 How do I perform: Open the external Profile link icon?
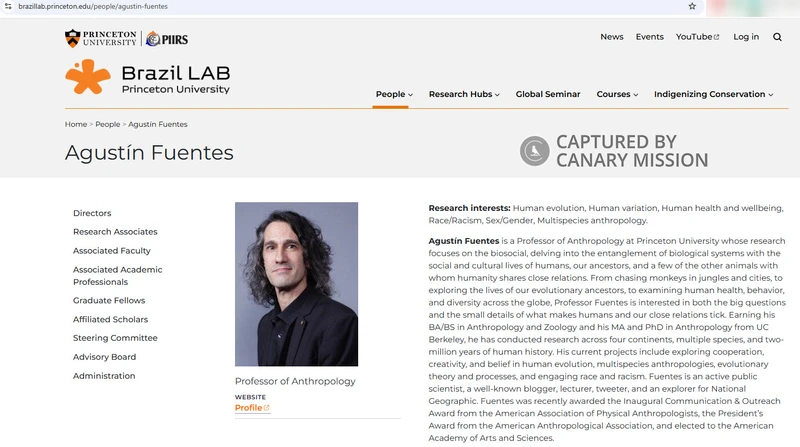[x=267, y=408]
